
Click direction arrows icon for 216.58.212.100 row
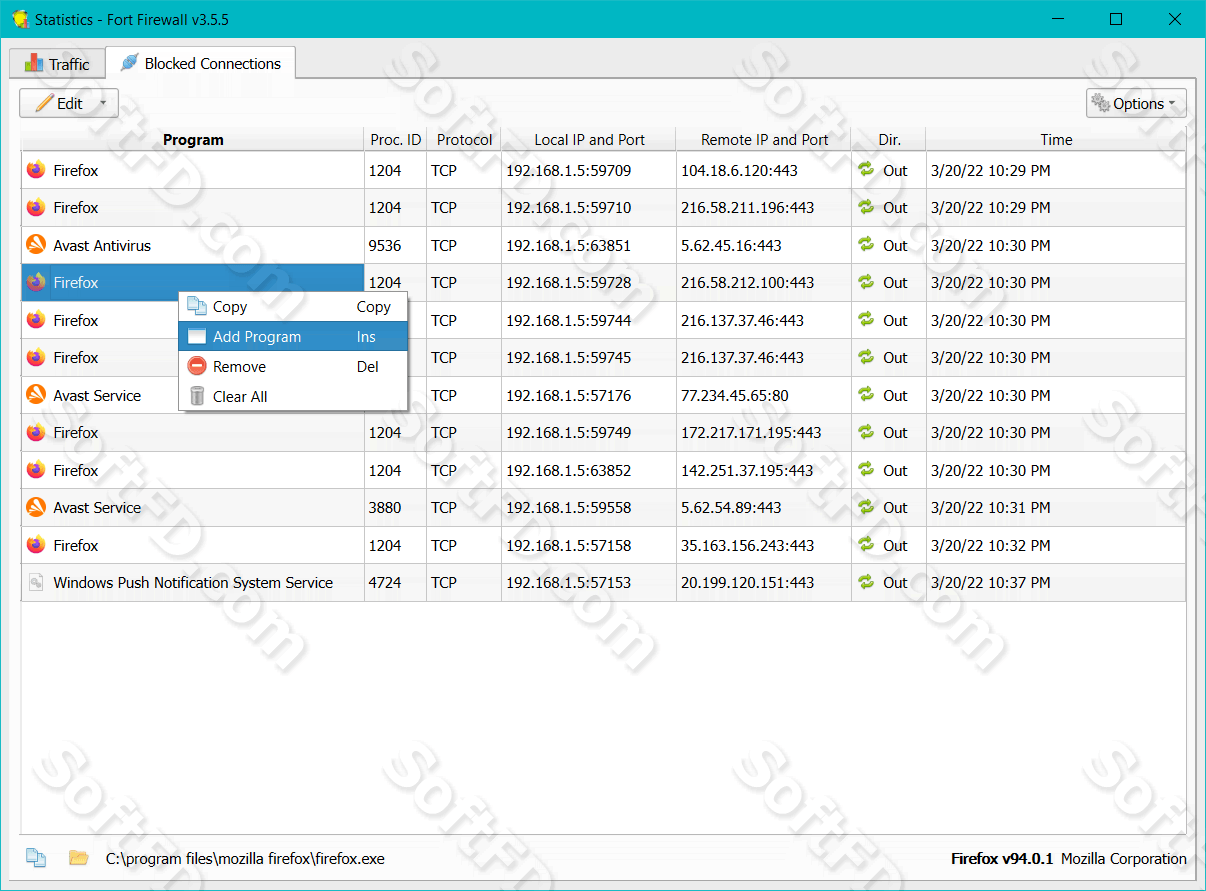click(x=866, y=283)
